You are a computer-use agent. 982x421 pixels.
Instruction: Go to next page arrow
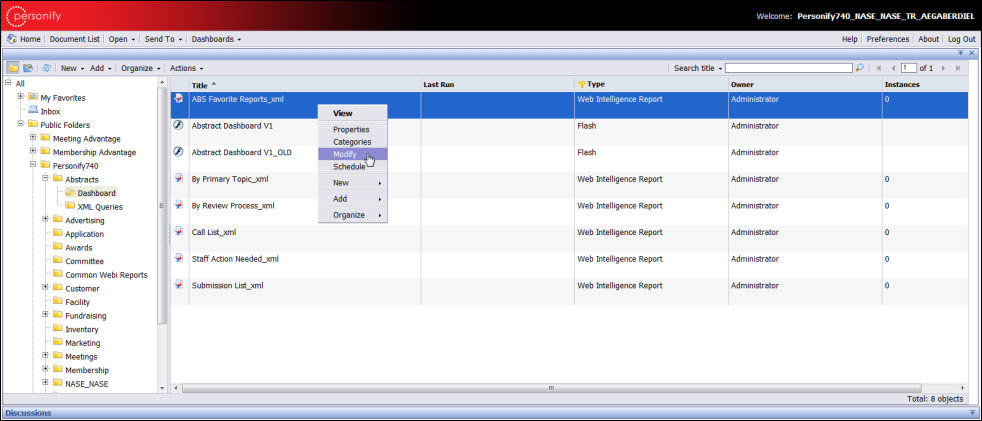(943, 68)
